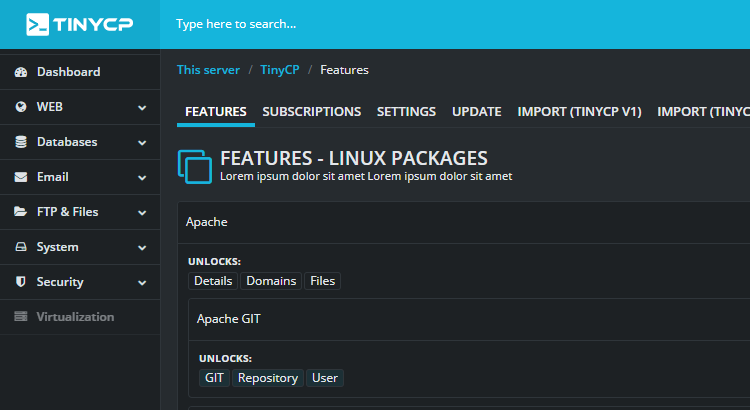Click the WEB sidebar label

click(50, 107)
